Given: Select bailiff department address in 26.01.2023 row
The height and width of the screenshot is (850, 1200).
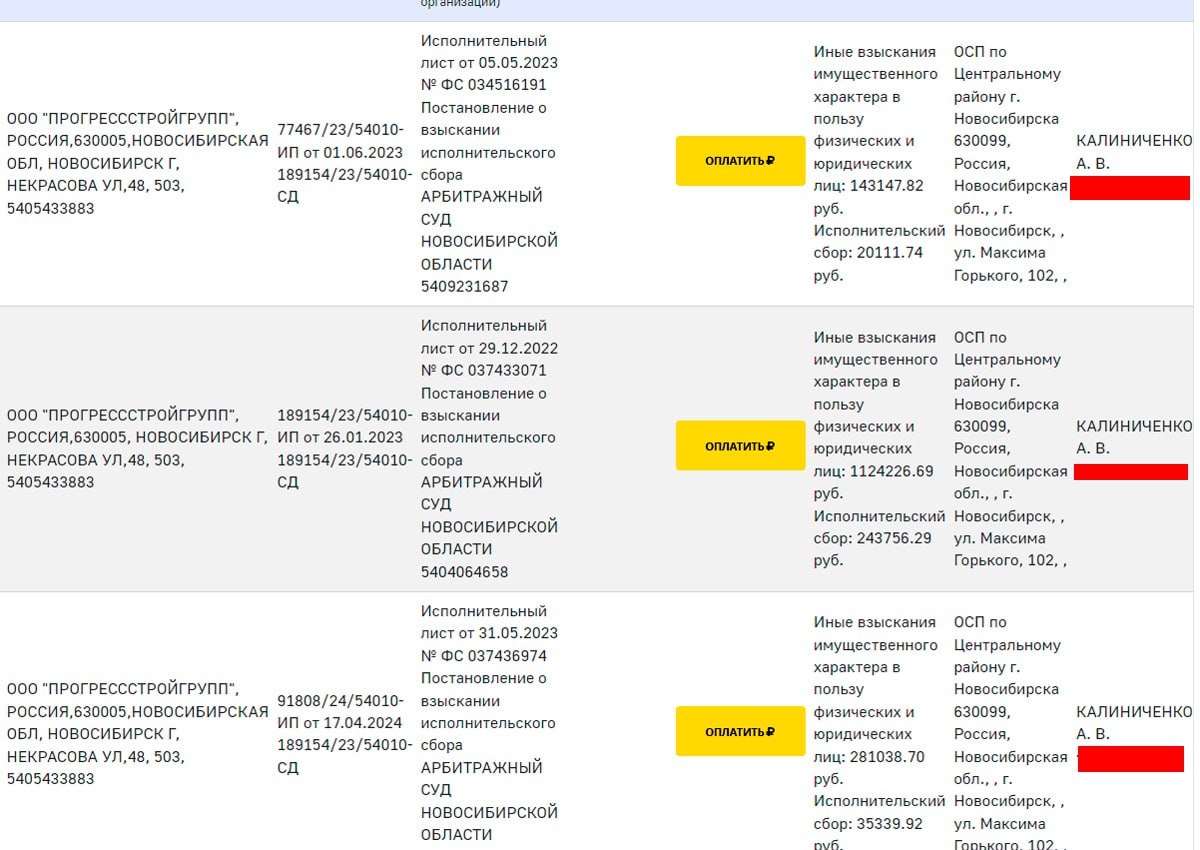Looking at the screenshot, I should [1010, 448].
